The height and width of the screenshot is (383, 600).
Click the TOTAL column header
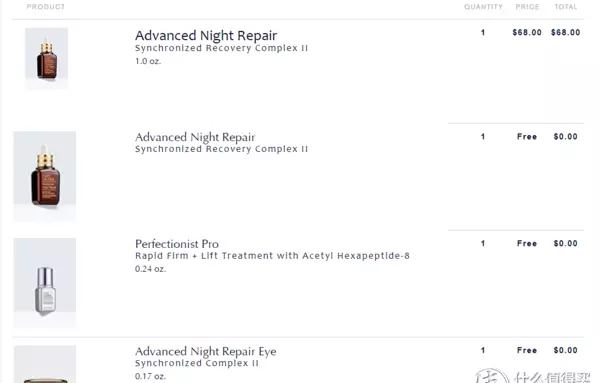click(x=566, y=7)
